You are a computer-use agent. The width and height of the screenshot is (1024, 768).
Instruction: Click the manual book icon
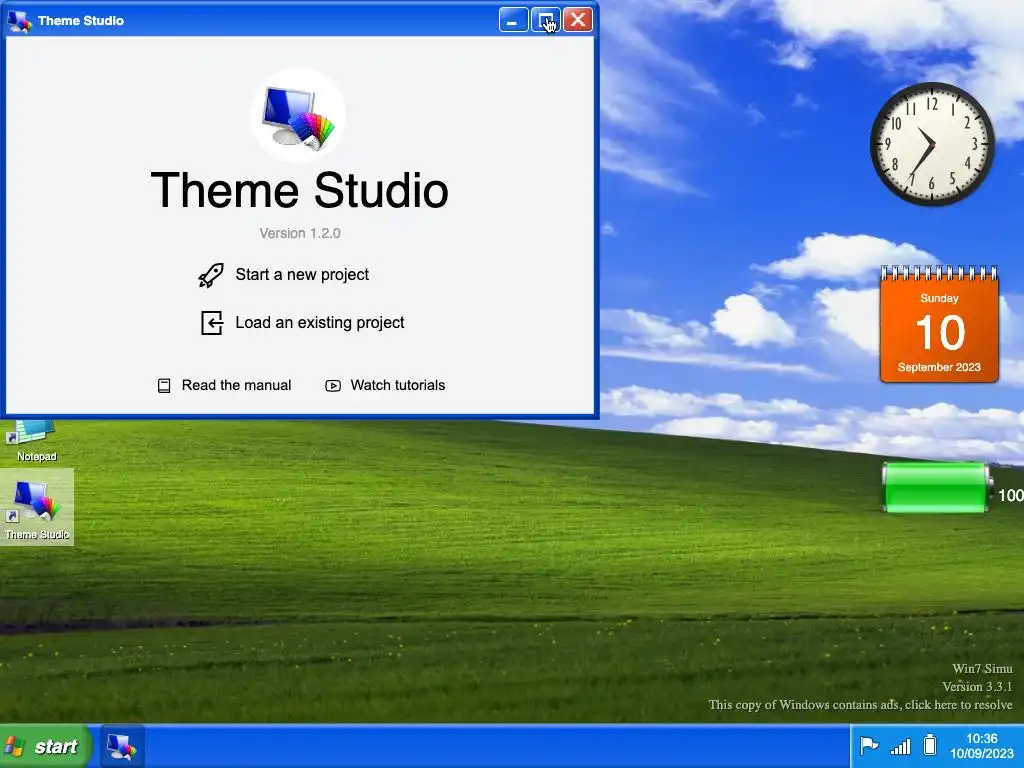click(164, 386)
